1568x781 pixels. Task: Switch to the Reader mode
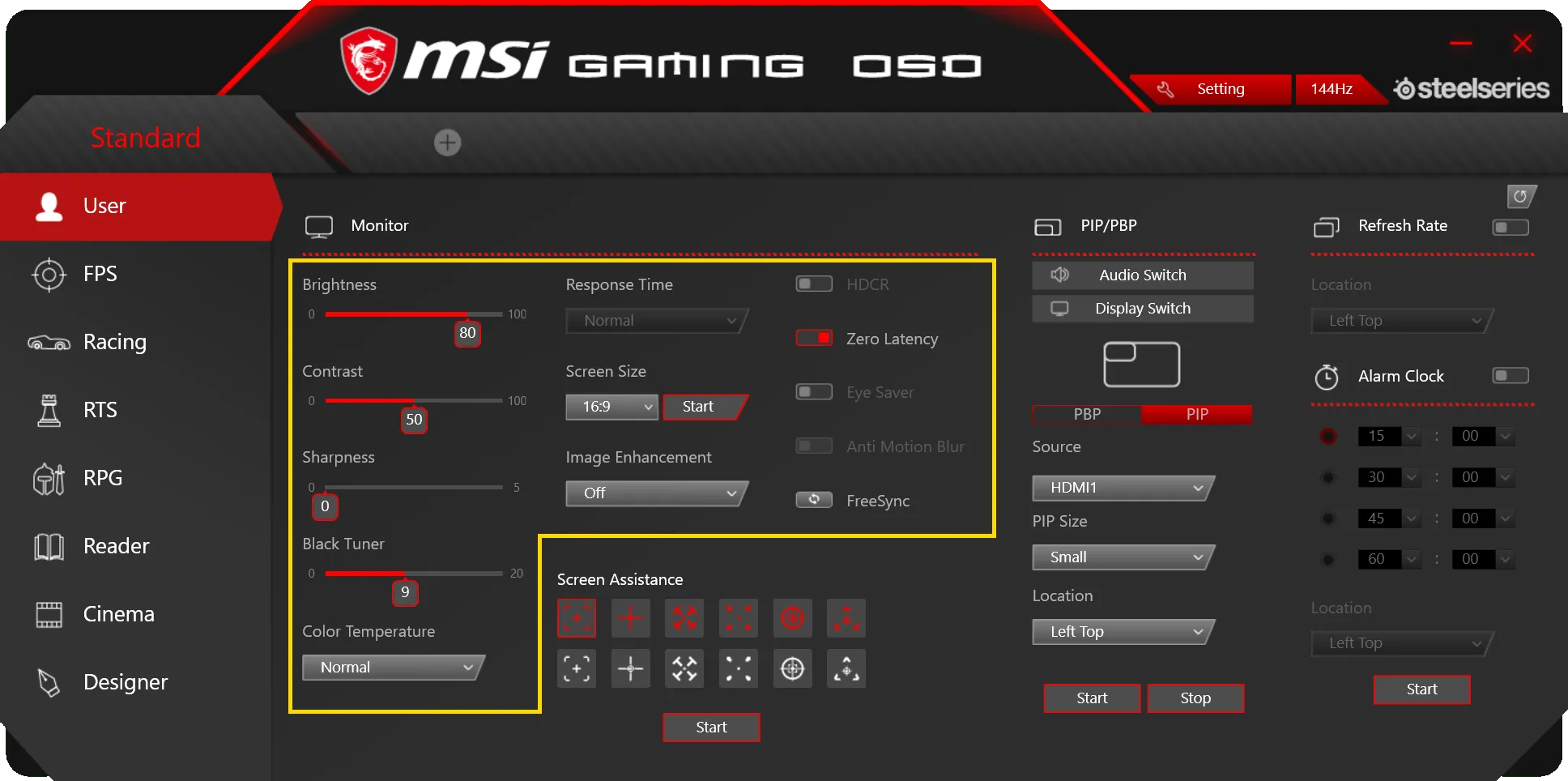pos(136,547)
